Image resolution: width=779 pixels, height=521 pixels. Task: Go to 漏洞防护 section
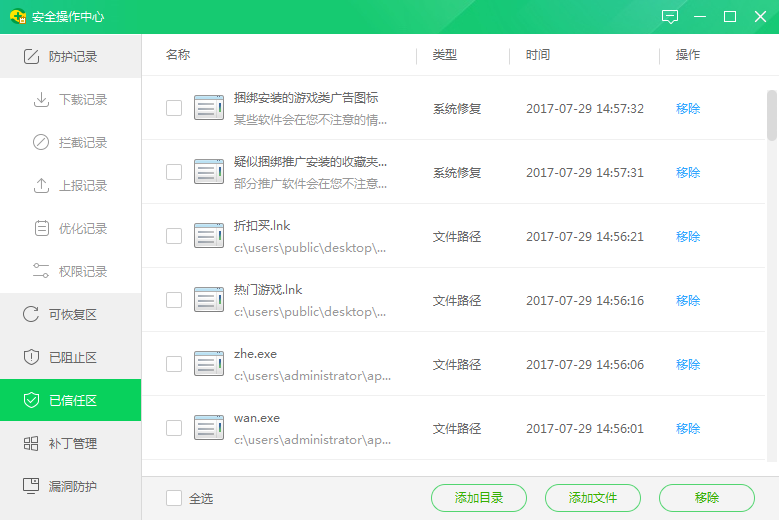(x=71, y=486)
